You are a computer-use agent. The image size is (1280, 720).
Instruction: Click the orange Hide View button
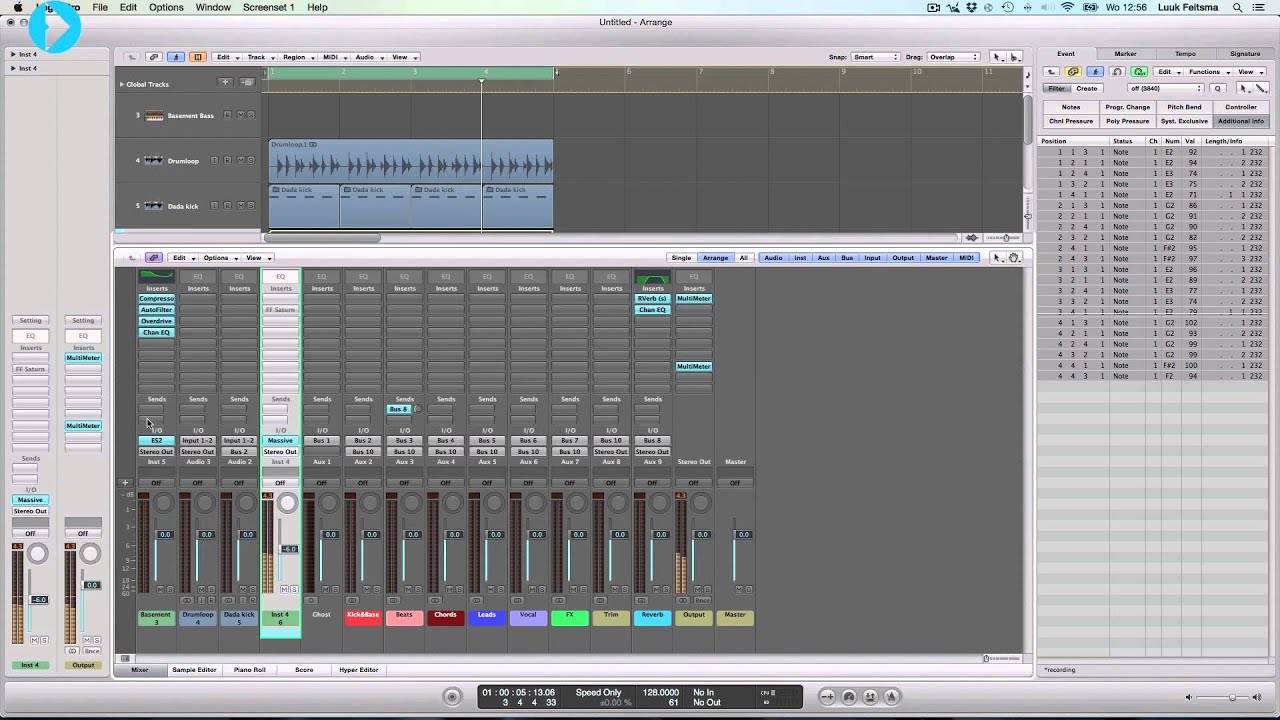click(x=197, y=57)
